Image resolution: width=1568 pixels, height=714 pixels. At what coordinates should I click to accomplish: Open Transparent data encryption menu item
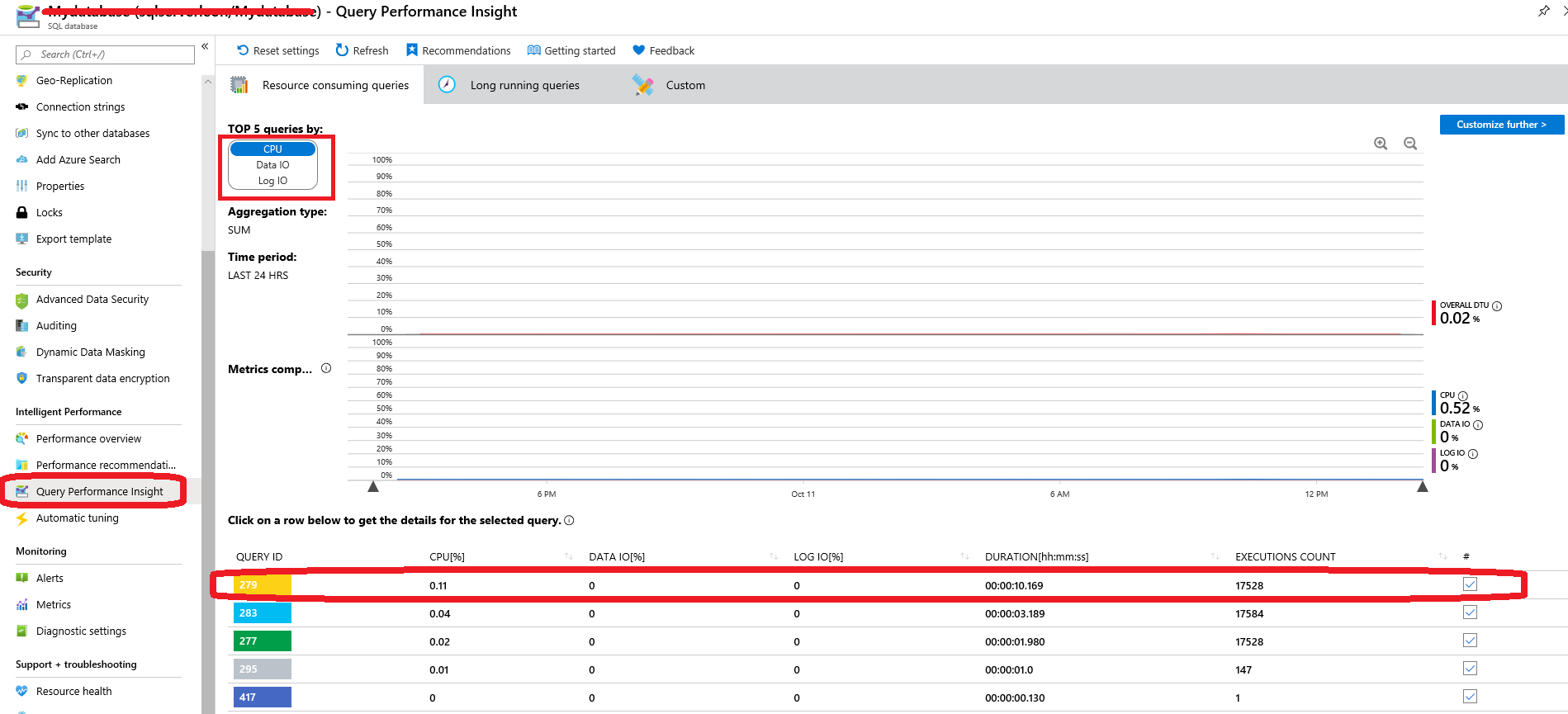click(102, 379)
